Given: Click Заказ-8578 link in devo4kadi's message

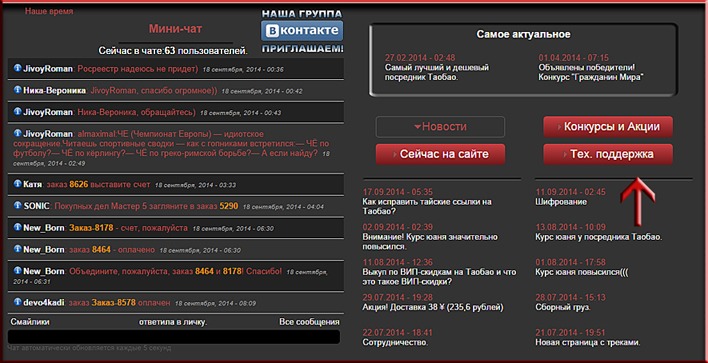Looking at the screenshot, I should tap(114, 302).
